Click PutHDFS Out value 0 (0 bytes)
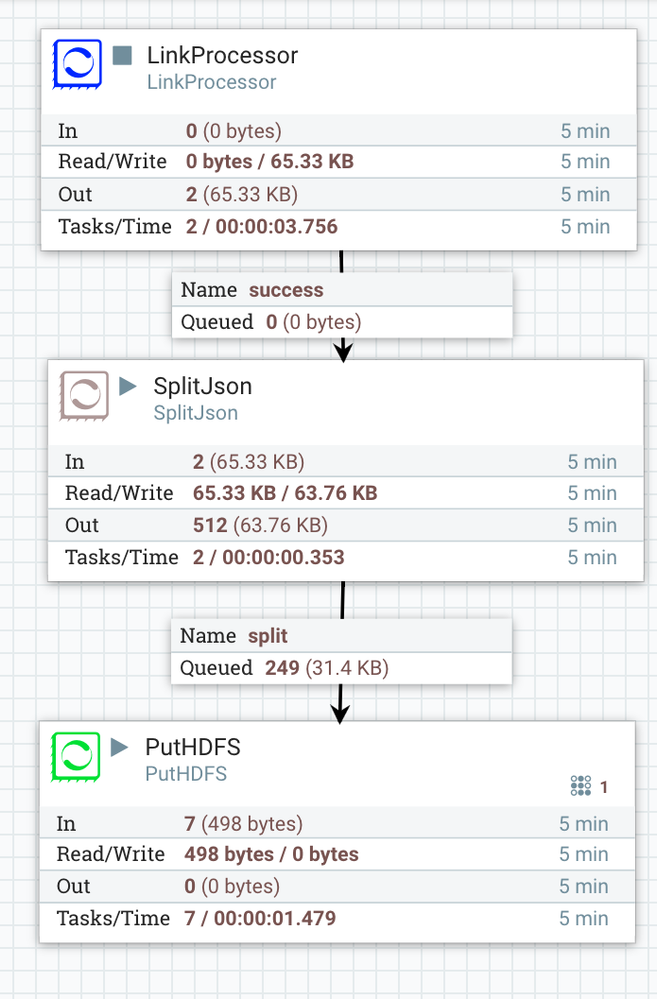Viewport: 657px width, 999px height. click(x=232, y=886)
